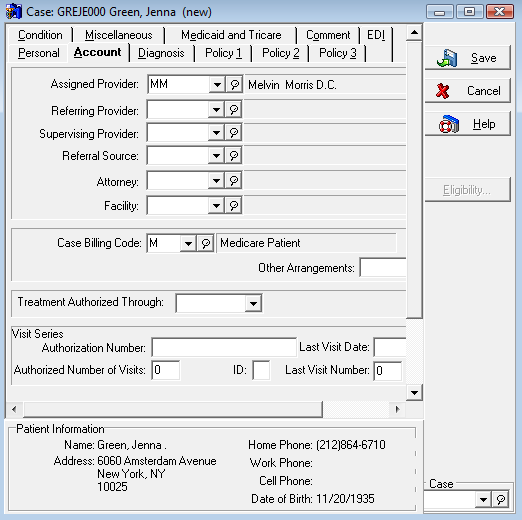Click Case Billing Code lookup icon

point(205,243)
